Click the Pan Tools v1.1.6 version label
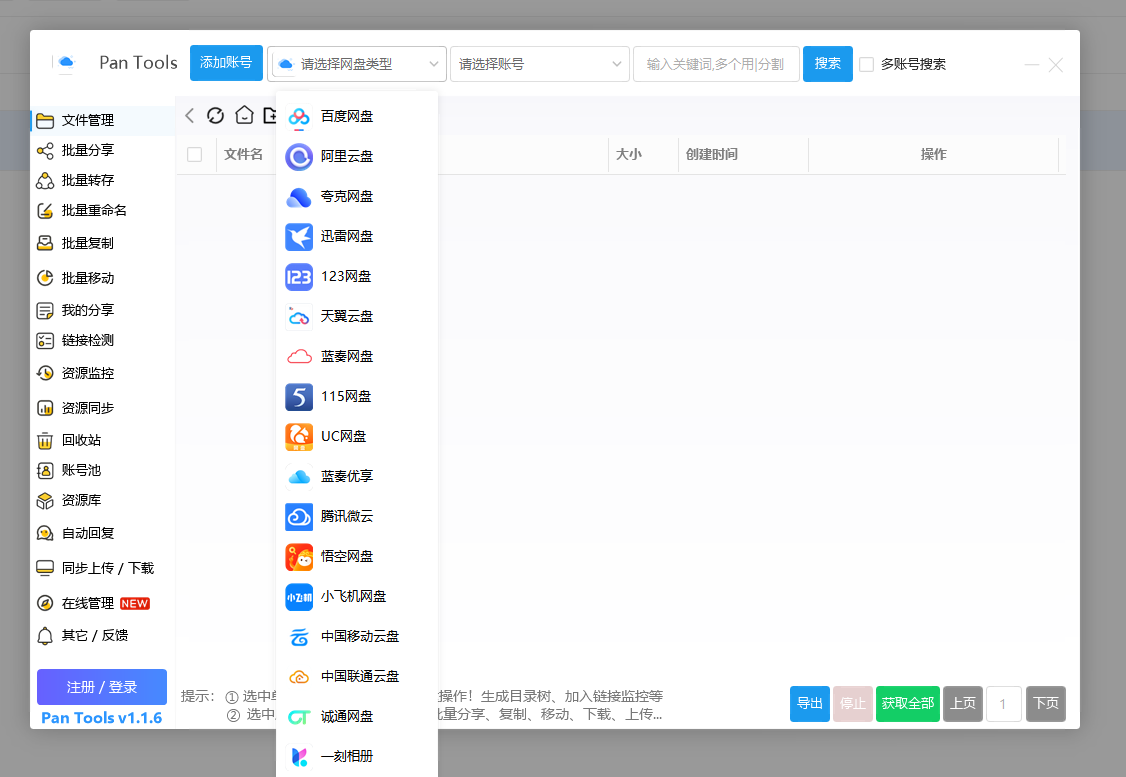This screenshot has width=1126, height=777. [x=101, y=717]
